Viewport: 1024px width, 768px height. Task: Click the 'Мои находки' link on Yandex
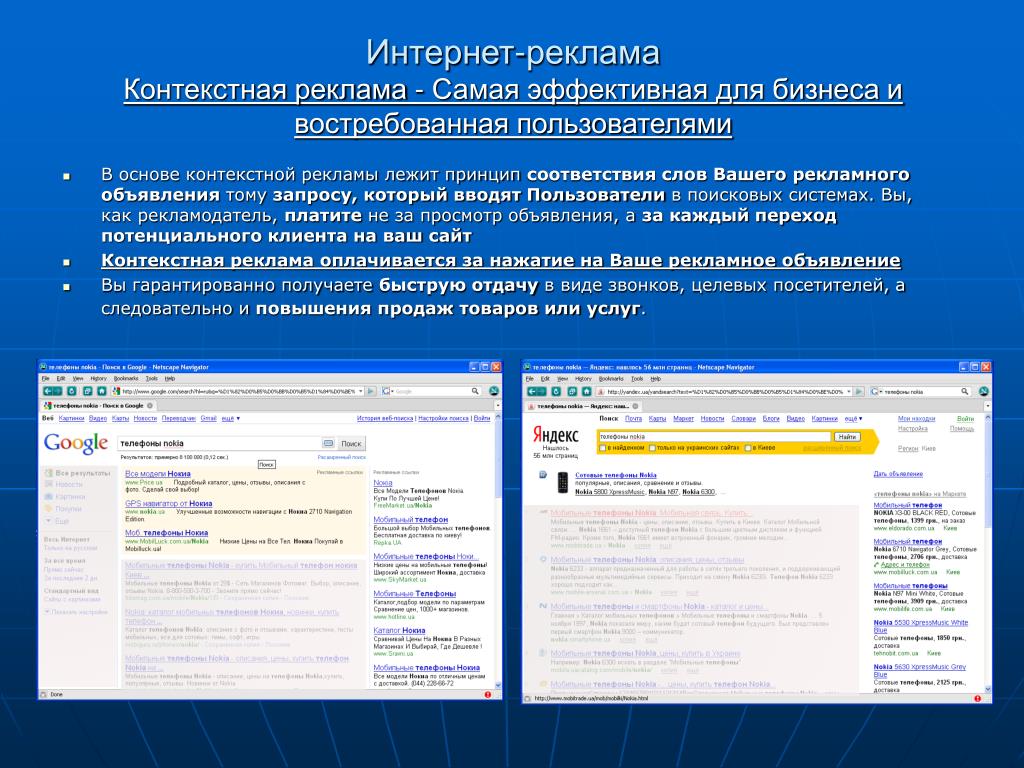tap(916, 419)
